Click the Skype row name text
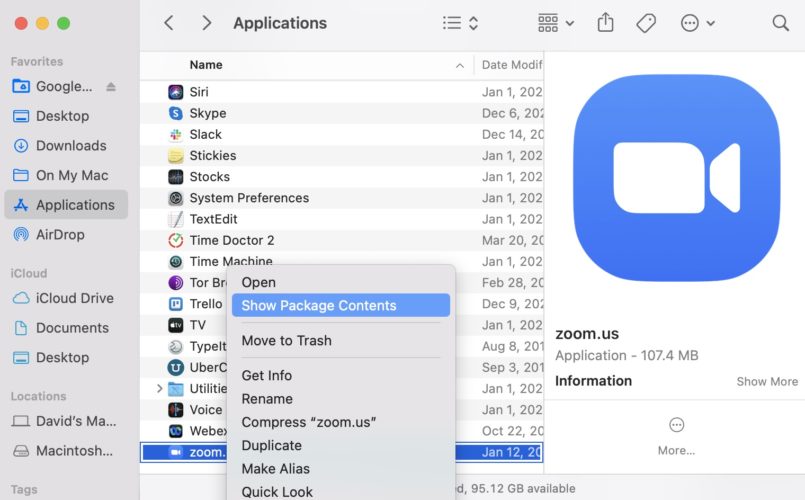Screen dimensions: 805x500 tap(207, 113)
